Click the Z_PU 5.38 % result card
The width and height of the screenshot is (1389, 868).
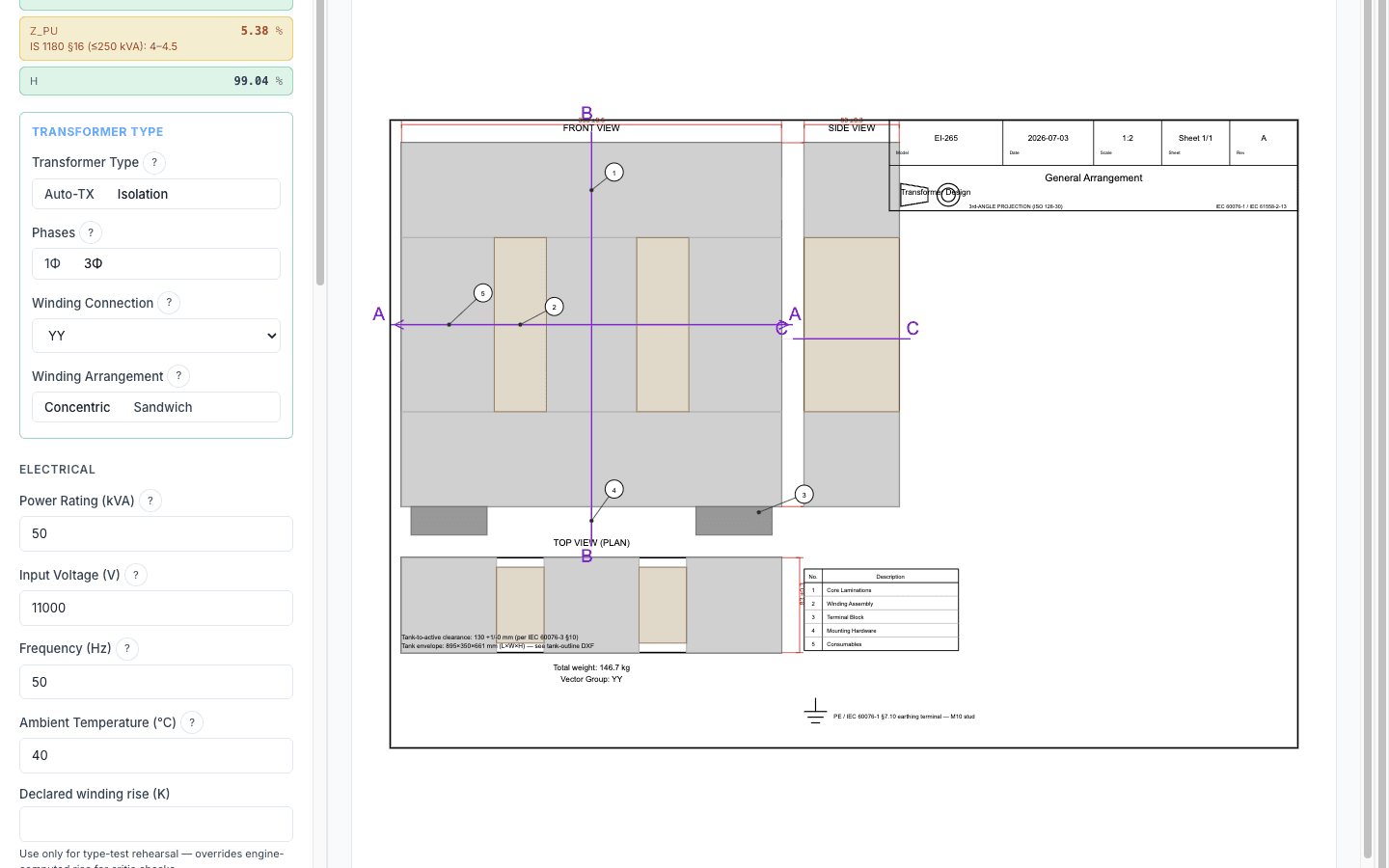pos(156,39)
